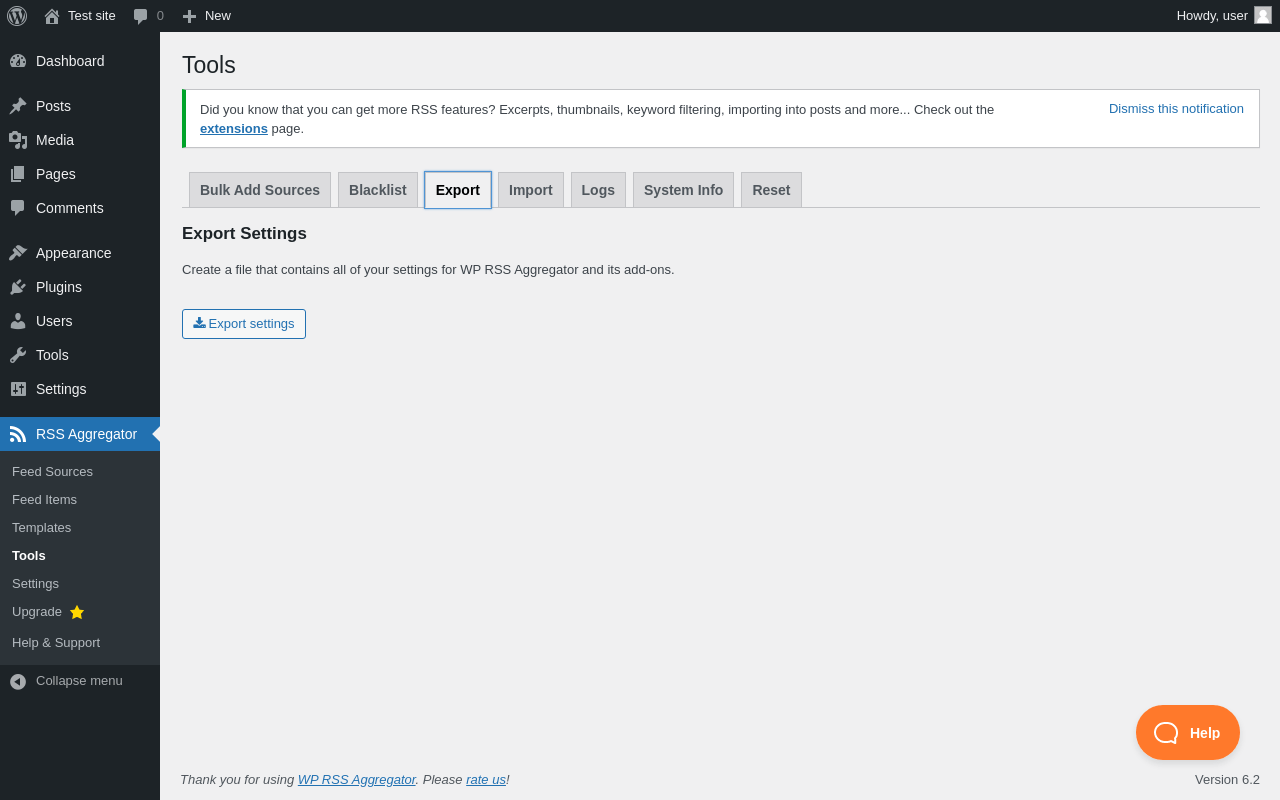Open the Users label
This screenshot has width=1280, height=800.
point(54,321)
